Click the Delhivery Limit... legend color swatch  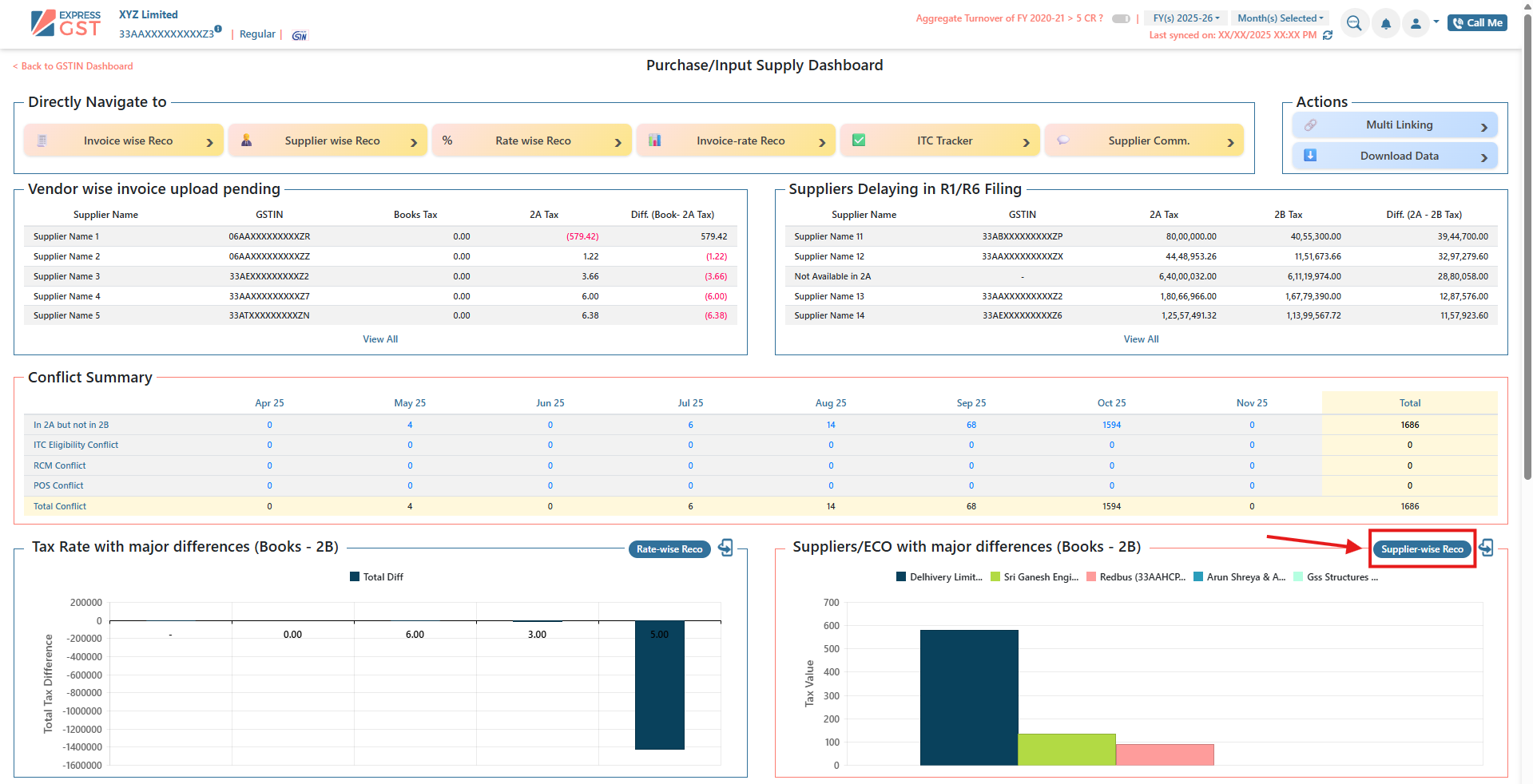coord(901,576)
